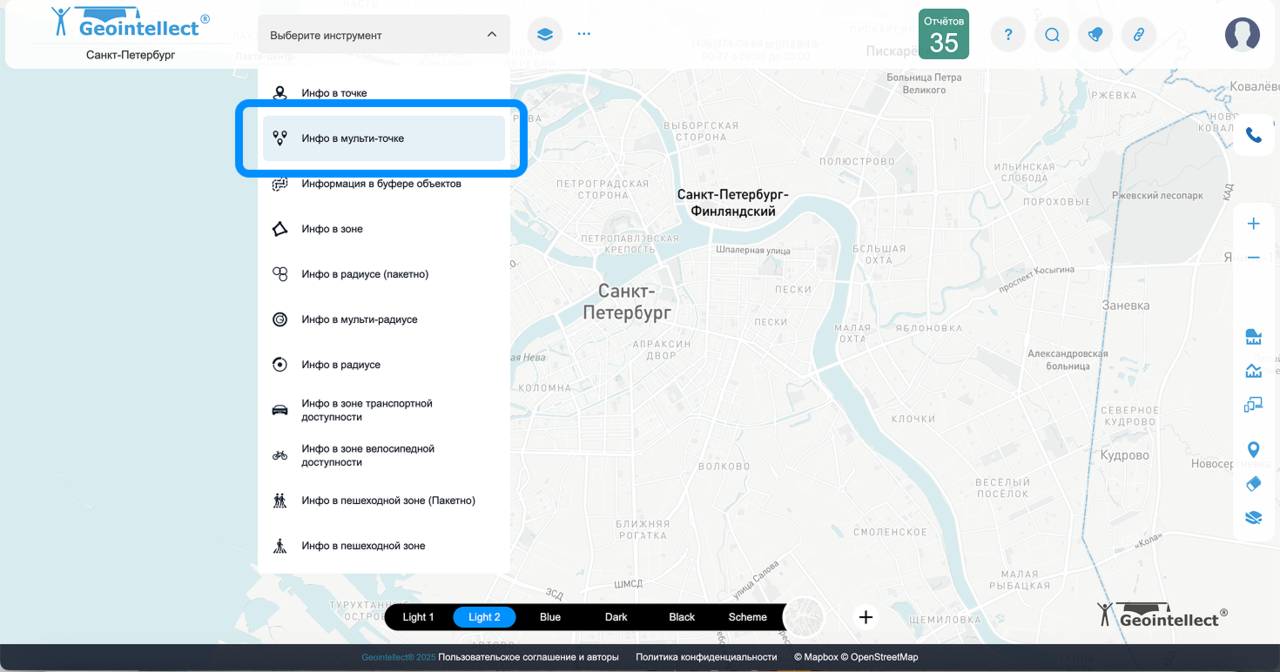Click the chain link share icon
1280x672 pixels.
[x=1138, y=35]
